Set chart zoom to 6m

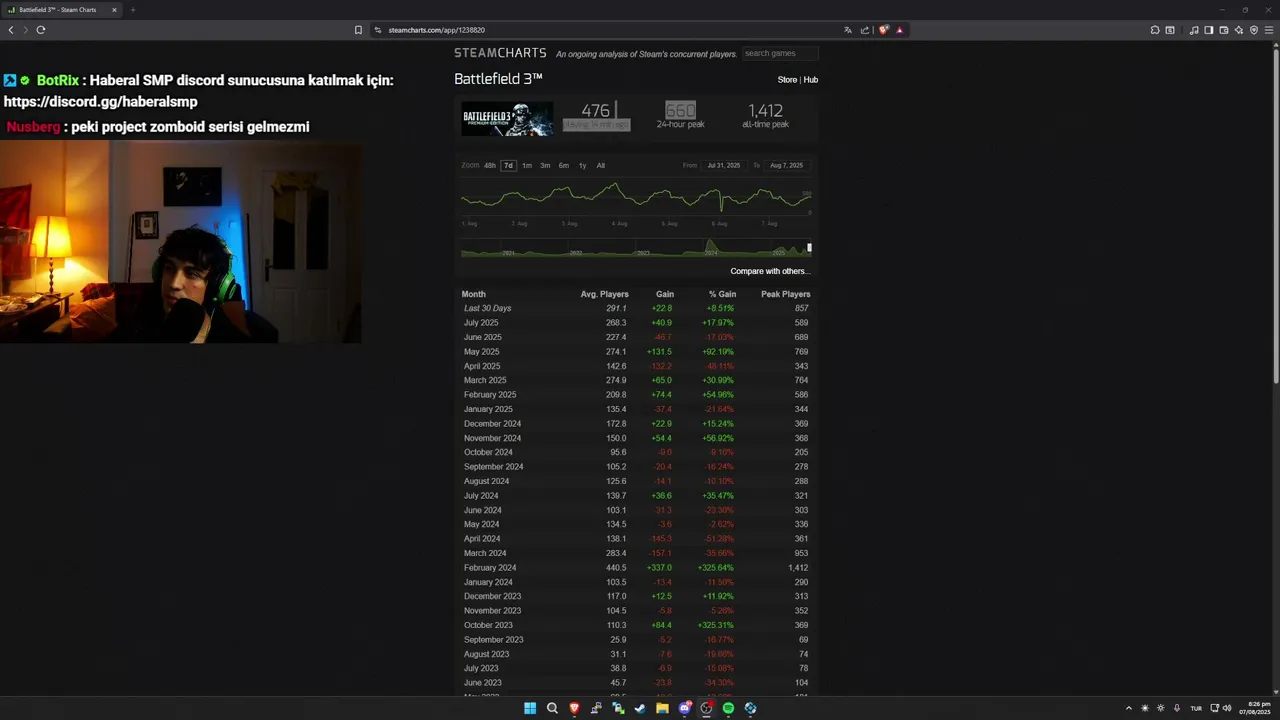(x=564, y=165)
